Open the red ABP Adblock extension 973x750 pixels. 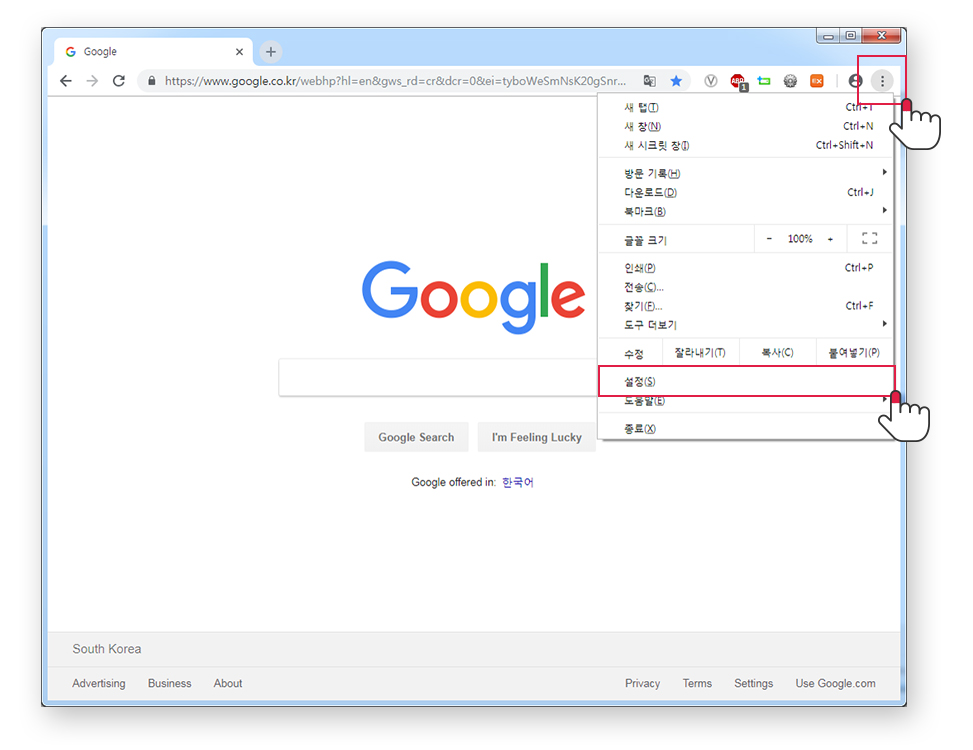click(x=738, y=81)
